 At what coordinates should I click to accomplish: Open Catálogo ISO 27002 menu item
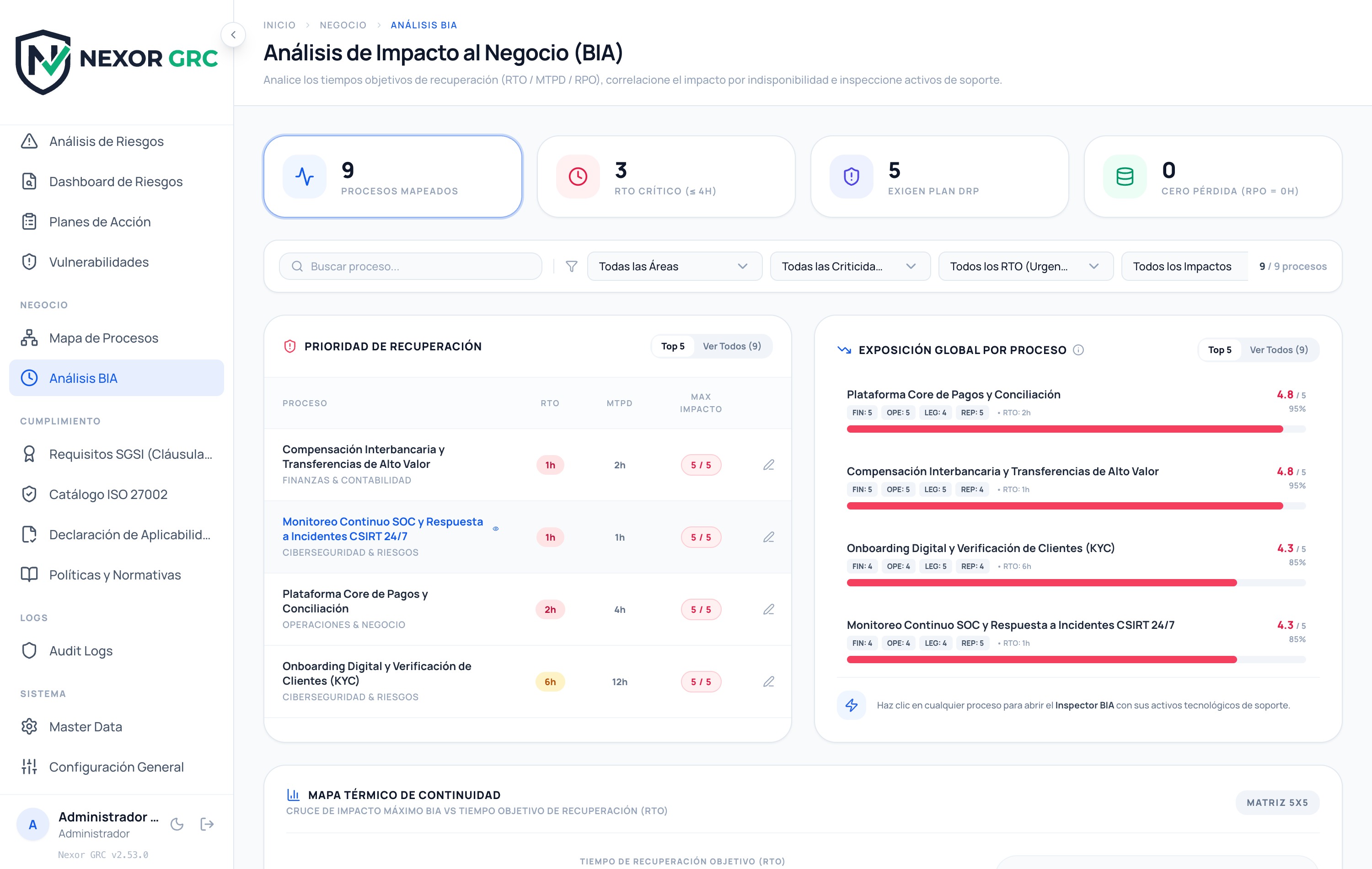click(116, 494)
